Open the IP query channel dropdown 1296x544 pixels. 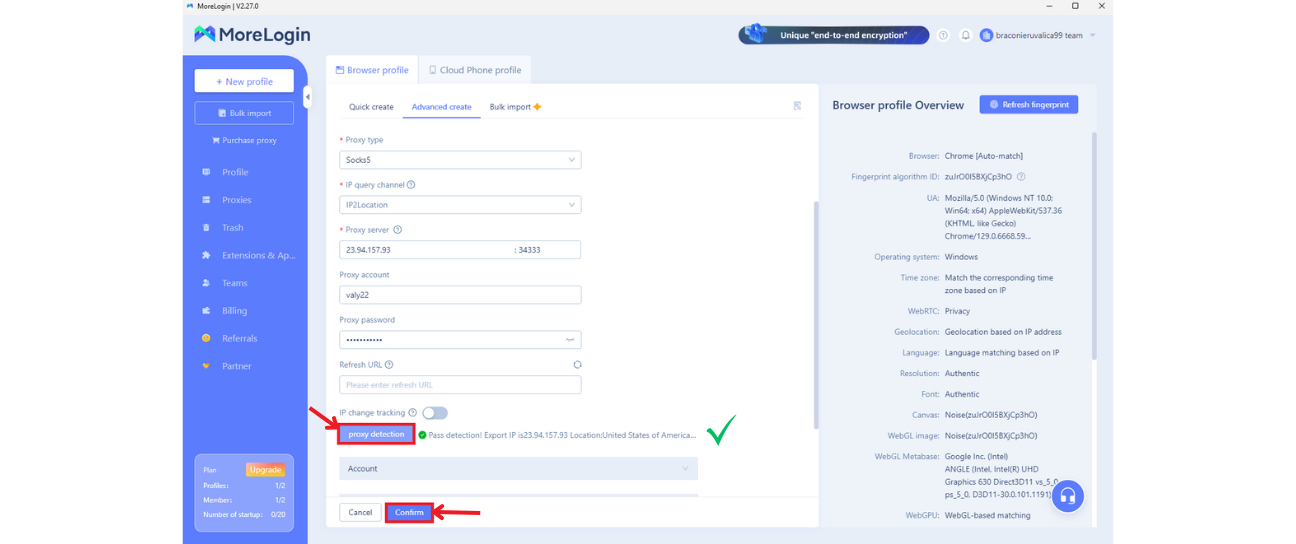click(460, 205)
